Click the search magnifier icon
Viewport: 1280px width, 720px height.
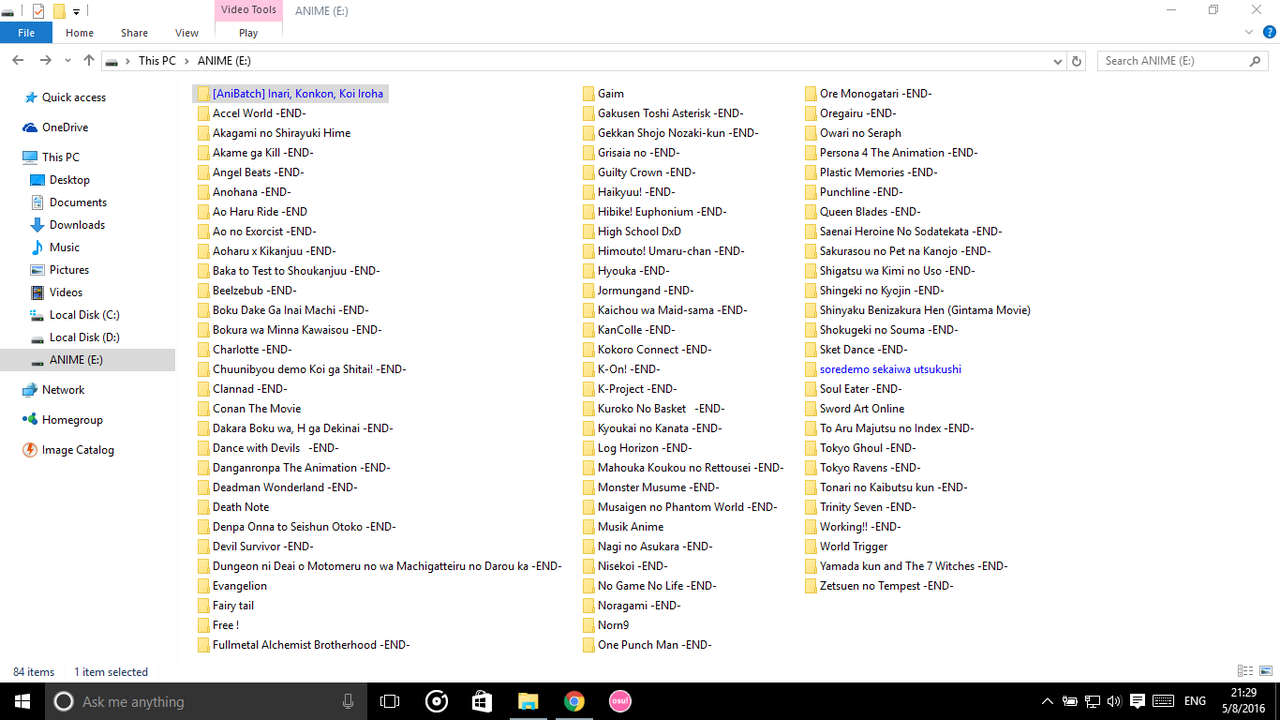tap(1256, 61)
